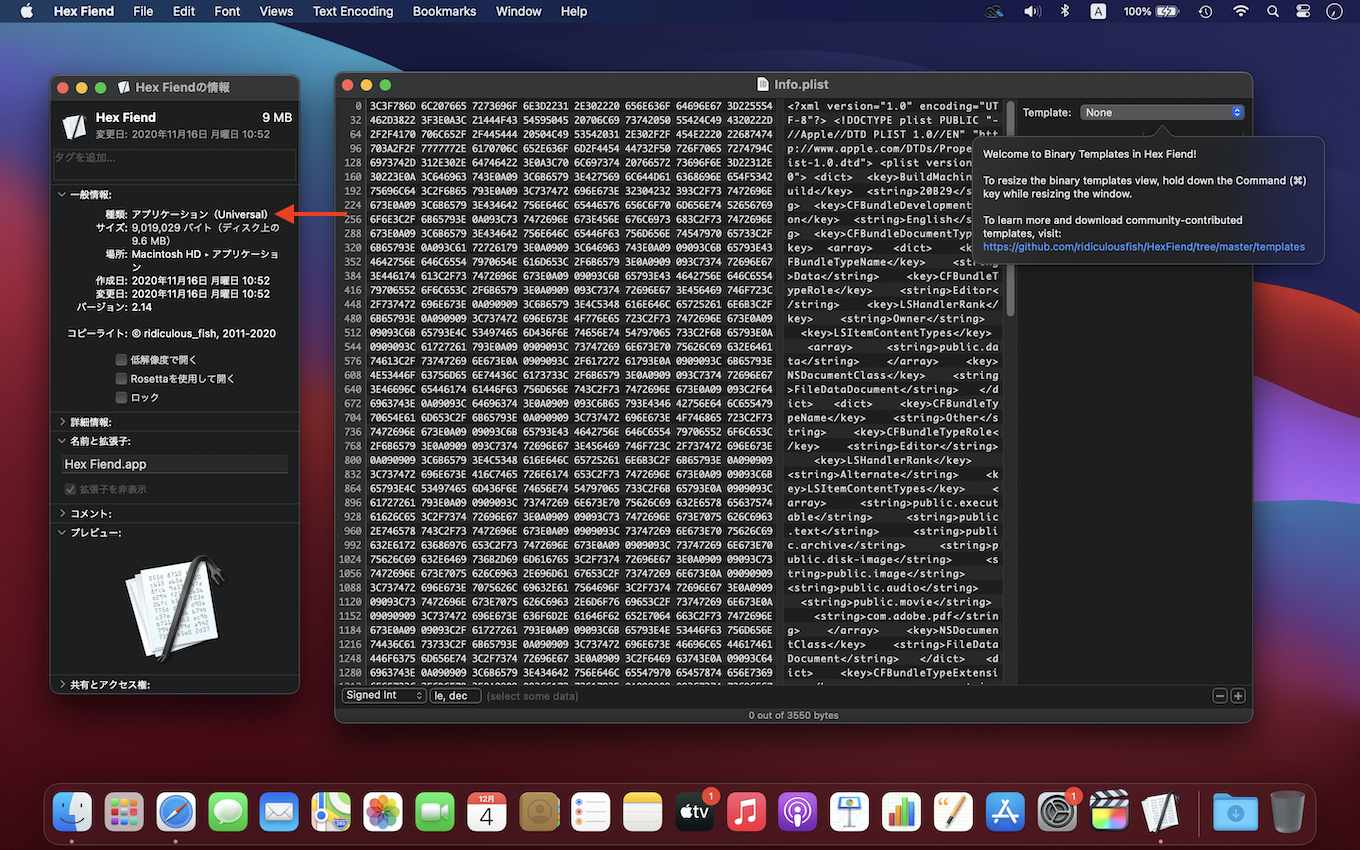Open Control Center in menu bar
Screen dimensions: 1360x850
point(1302,11)
